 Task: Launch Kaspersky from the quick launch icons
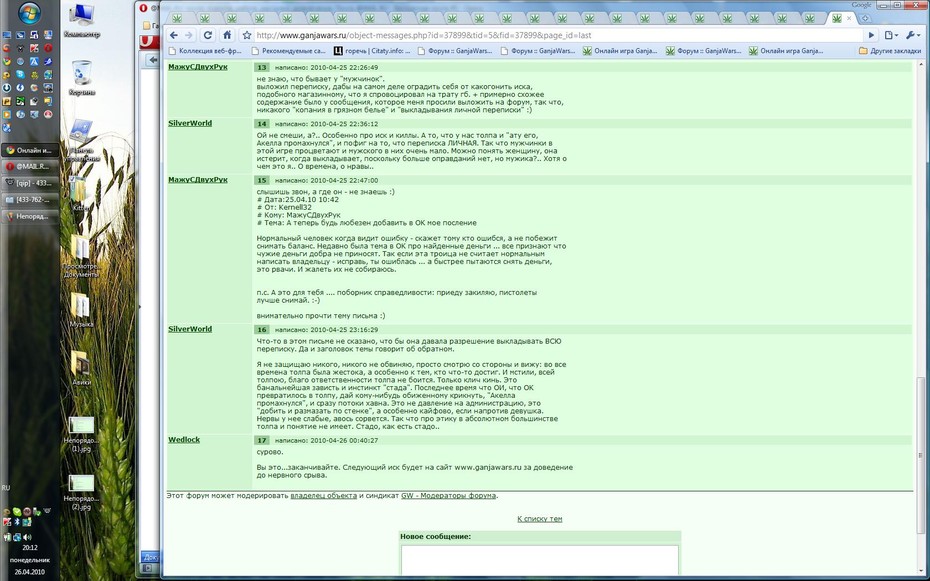click(x=34, y=48)
